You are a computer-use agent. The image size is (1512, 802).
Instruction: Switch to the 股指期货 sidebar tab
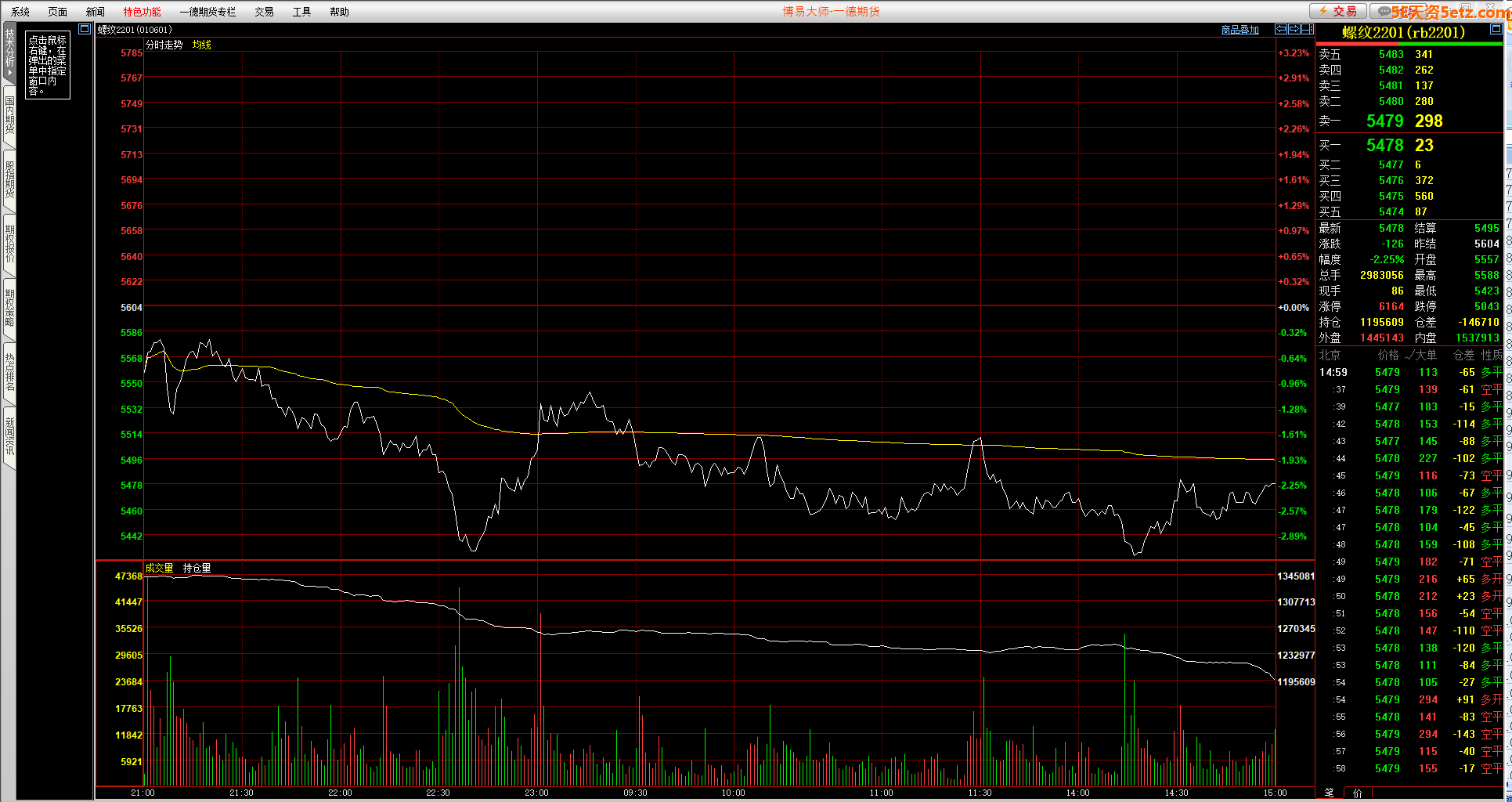pos(9,179)
